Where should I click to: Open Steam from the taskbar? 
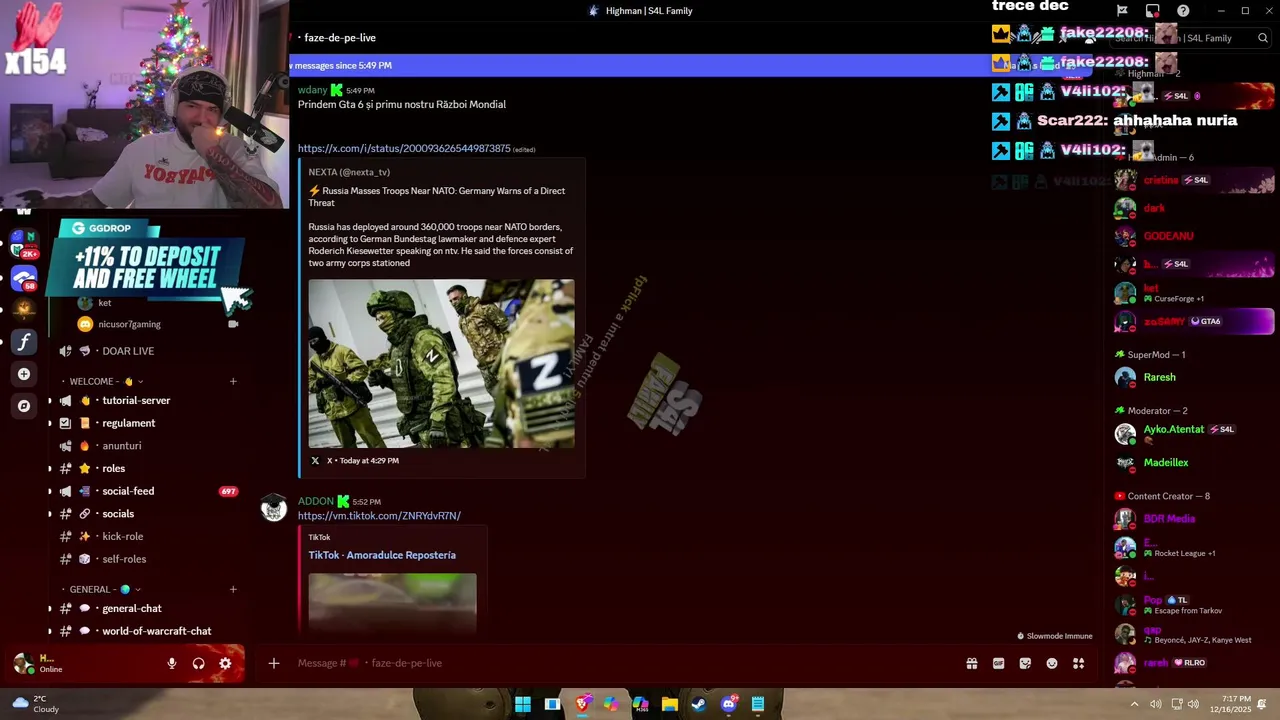[x=698, y=704]
